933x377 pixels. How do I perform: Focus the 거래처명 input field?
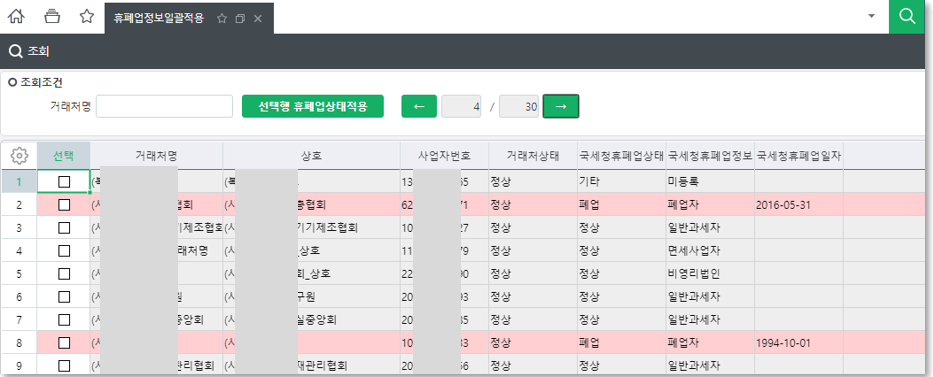point(164,106)
